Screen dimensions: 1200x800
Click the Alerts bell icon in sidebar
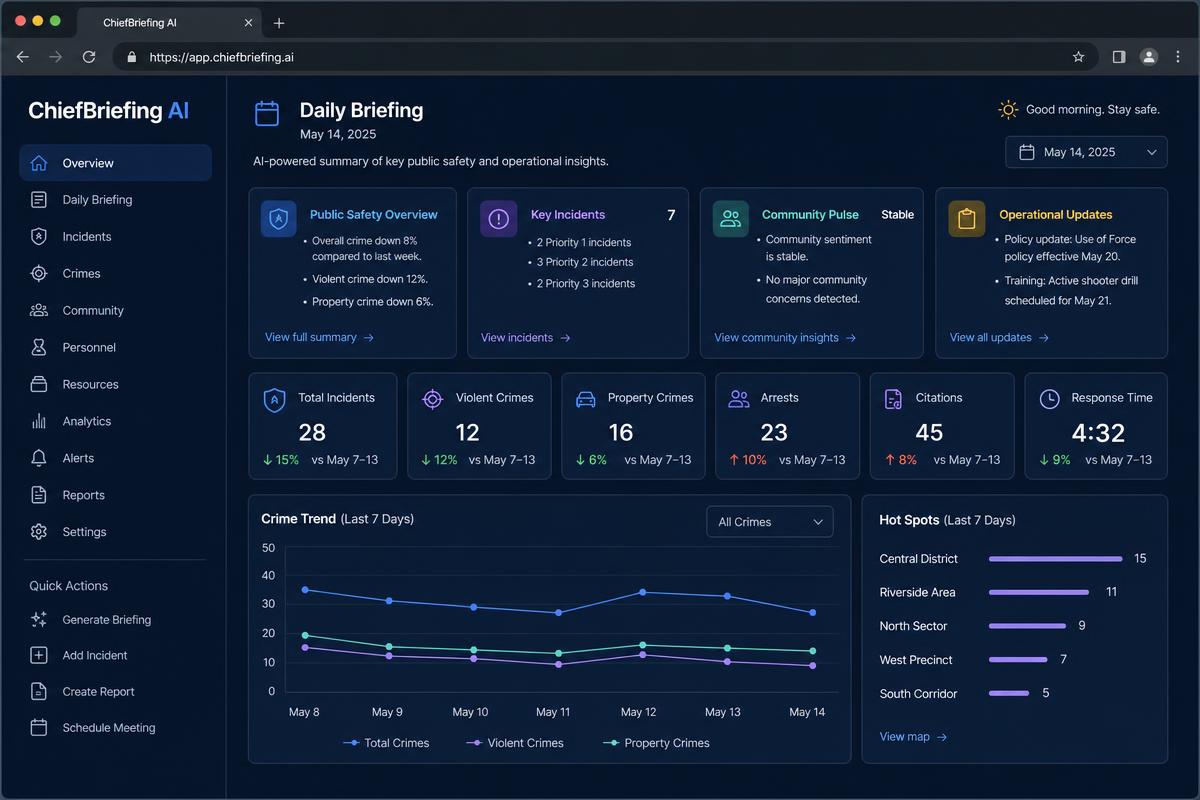(39, 458)
